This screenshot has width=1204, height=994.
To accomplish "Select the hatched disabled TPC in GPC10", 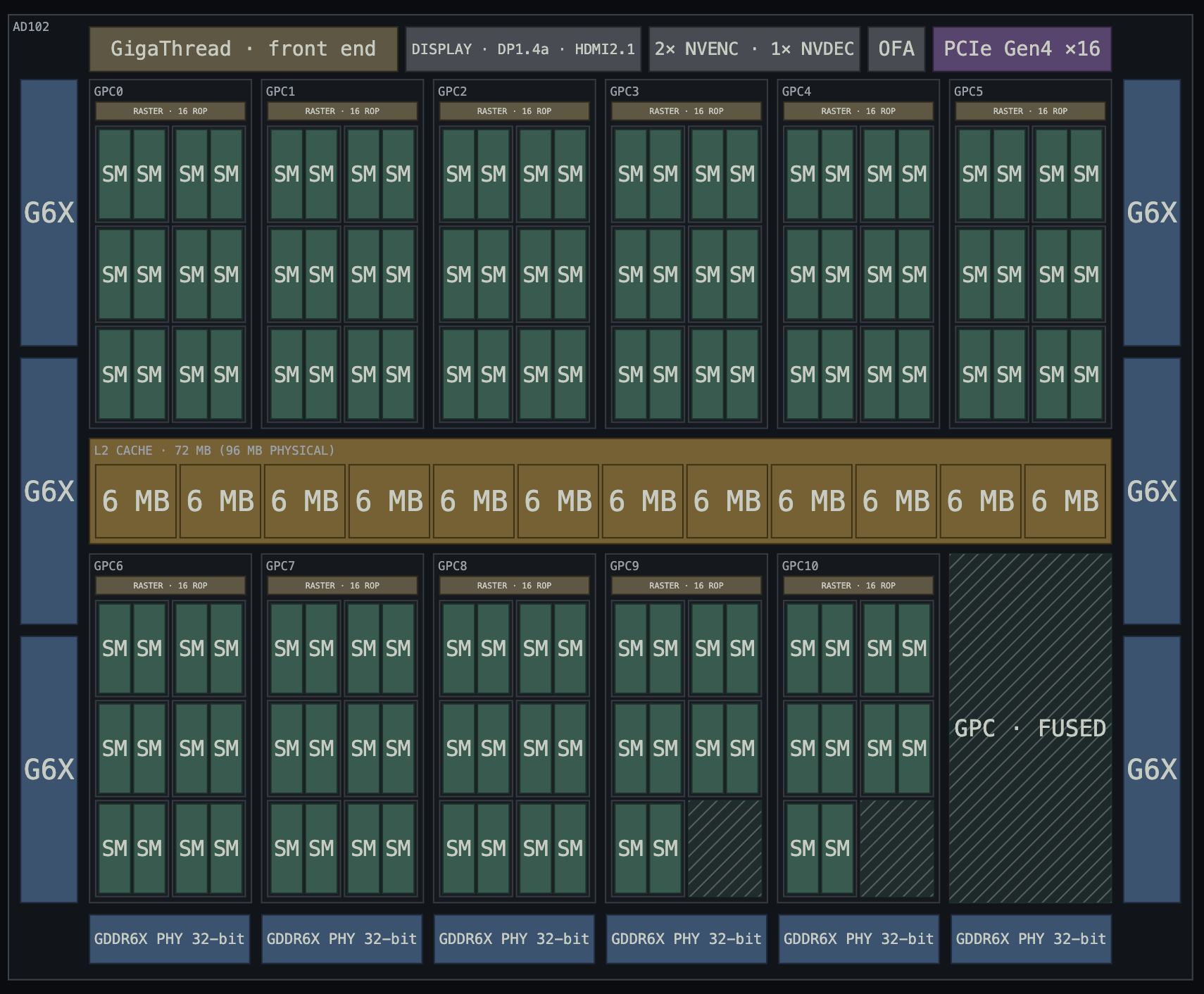I will click(x=896, y=848).
